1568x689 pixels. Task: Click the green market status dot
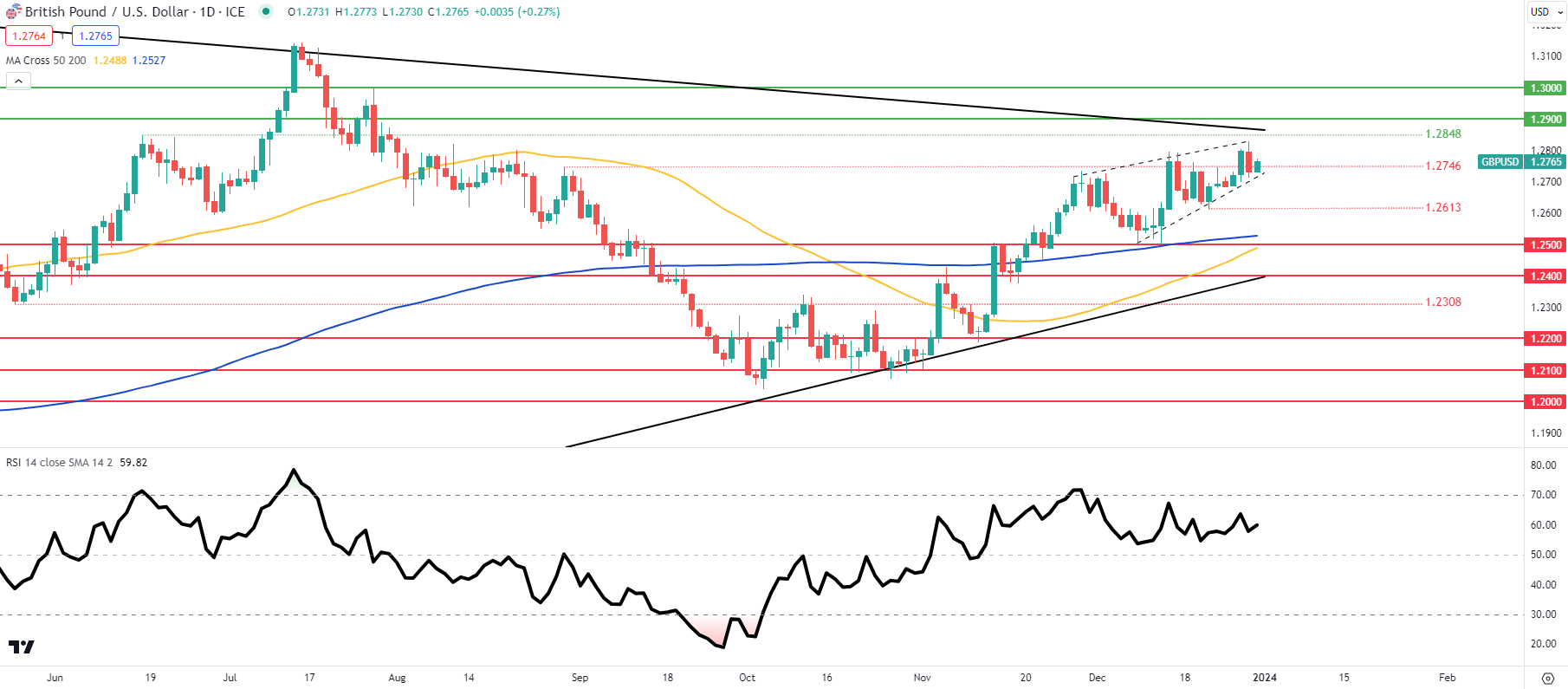point(266,11)
